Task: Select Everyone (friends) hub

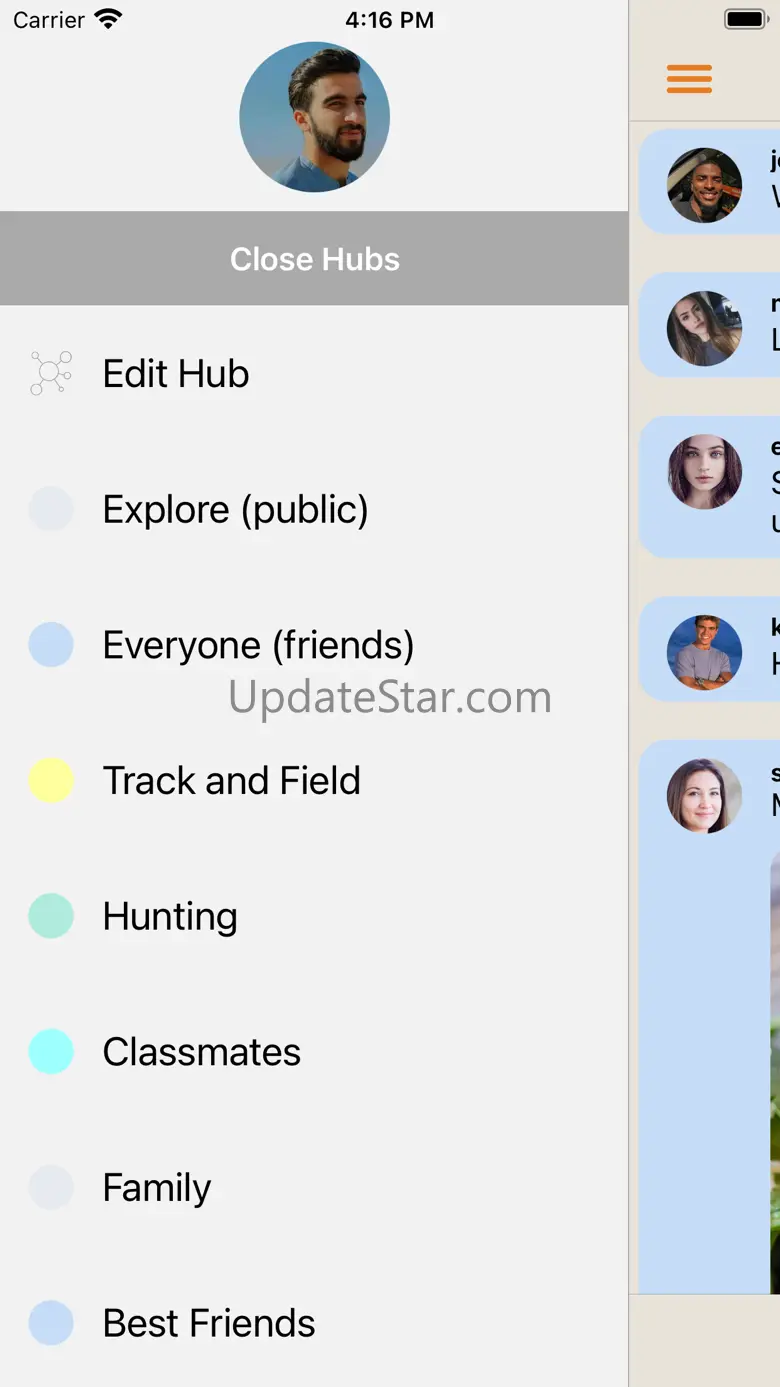Action: coord(314,645)
